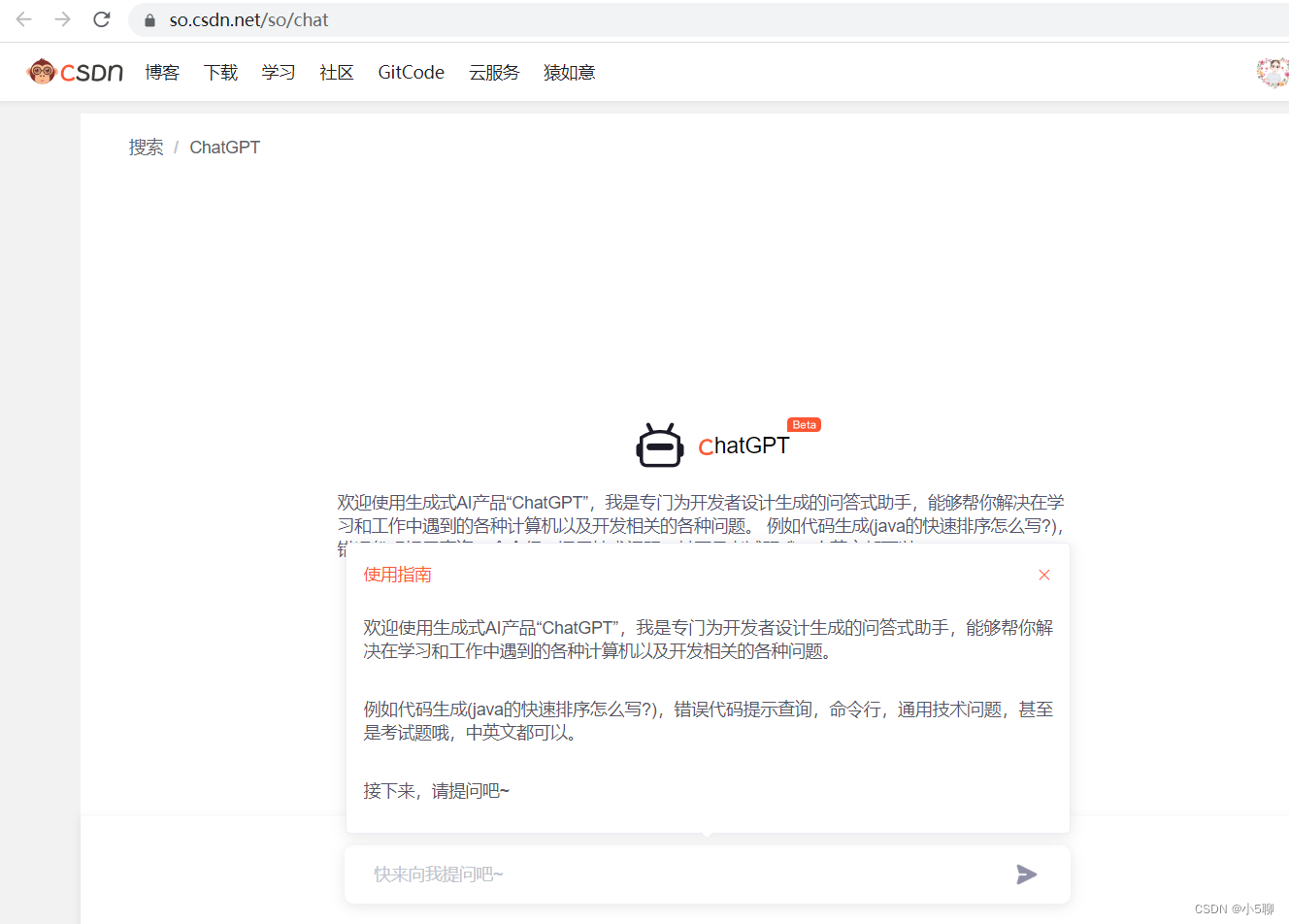This screenshot has height=924, width=1289.
Task: Click the 接下来，请提问吧~ text
Action: 436,791
